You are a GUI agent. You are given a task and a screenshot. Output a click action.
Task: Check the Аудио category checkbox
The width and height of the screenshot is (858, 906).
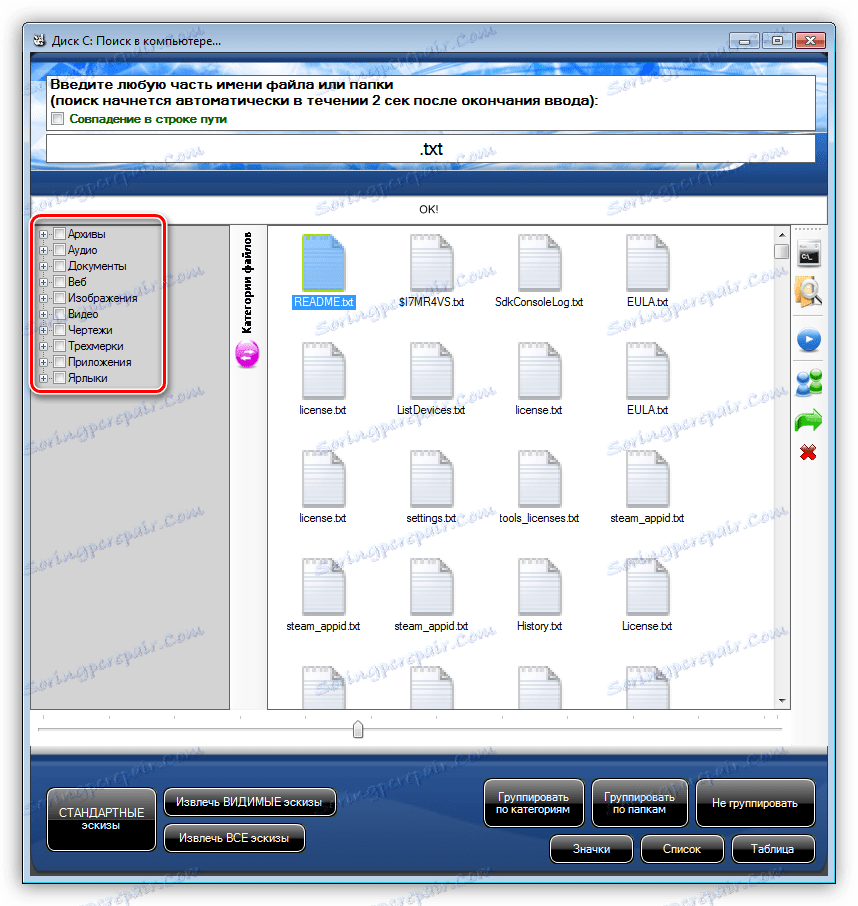60,250
